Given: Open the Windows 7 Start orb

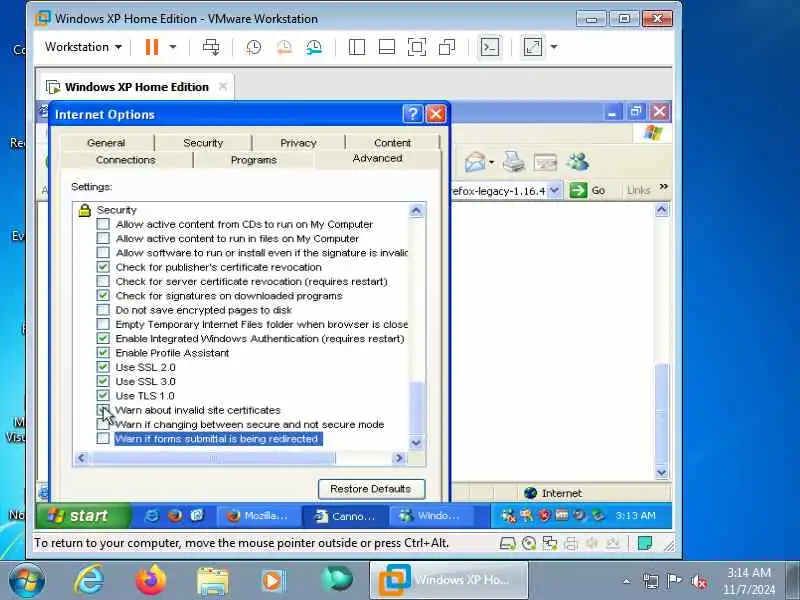Looking at the screenshot, I should [x=26, y=580].
